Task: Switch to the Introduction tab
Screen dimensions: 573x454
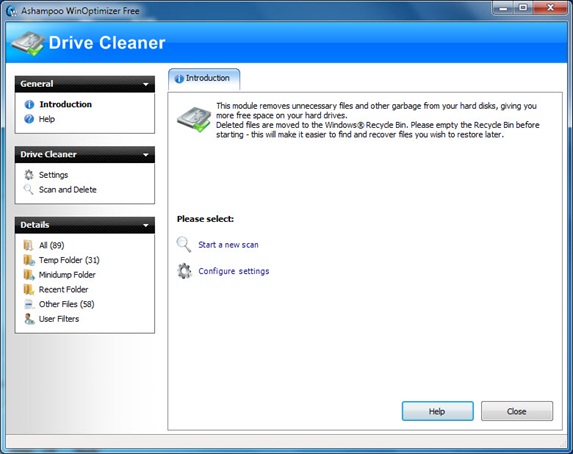Action: (204, 79)
